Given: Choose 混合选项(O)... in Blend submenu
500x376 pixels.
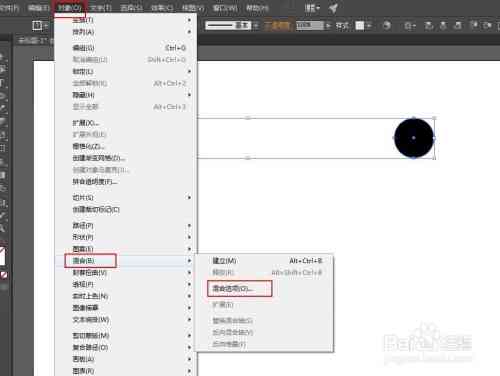Looking at the screenshot, I should tap(264, 289).
